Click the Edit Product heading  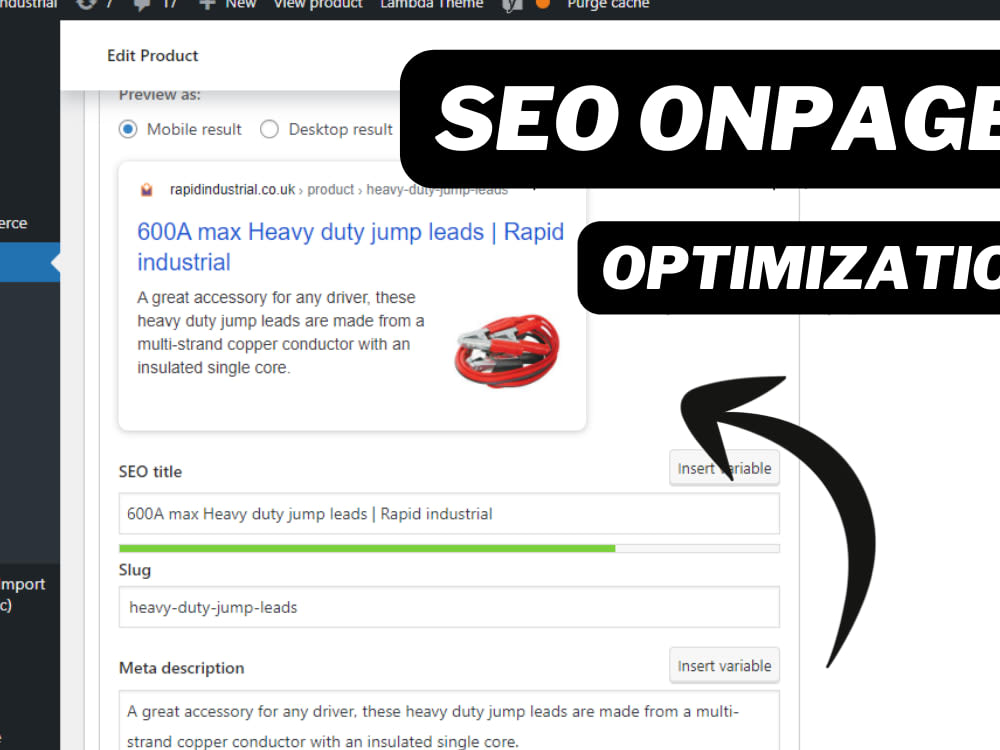[152, 55]
